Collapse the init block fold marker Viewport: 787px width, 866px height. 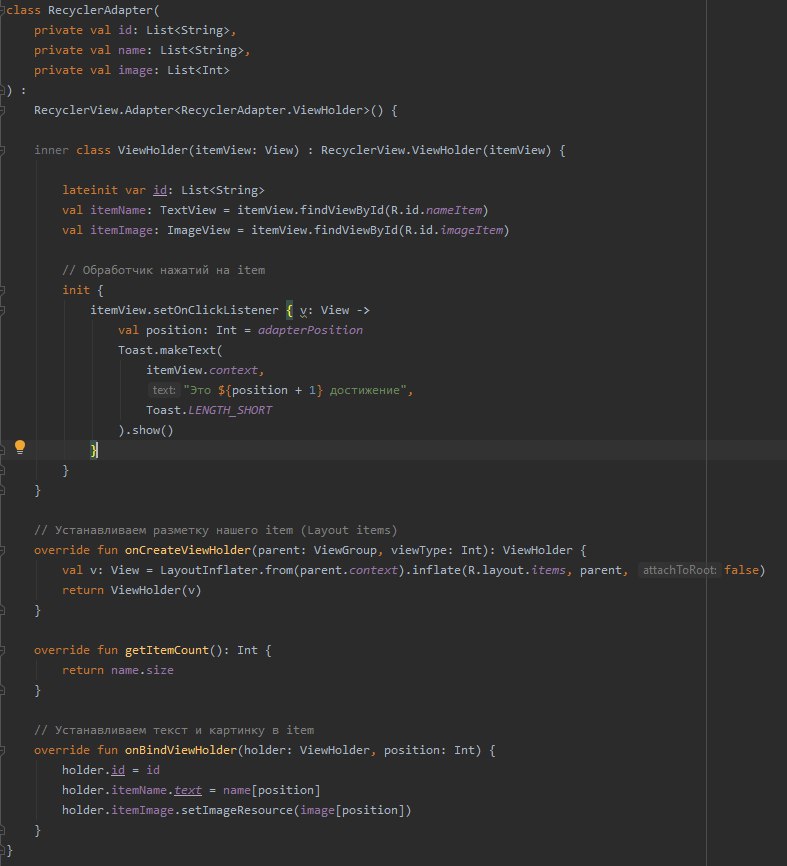(2, 290)
